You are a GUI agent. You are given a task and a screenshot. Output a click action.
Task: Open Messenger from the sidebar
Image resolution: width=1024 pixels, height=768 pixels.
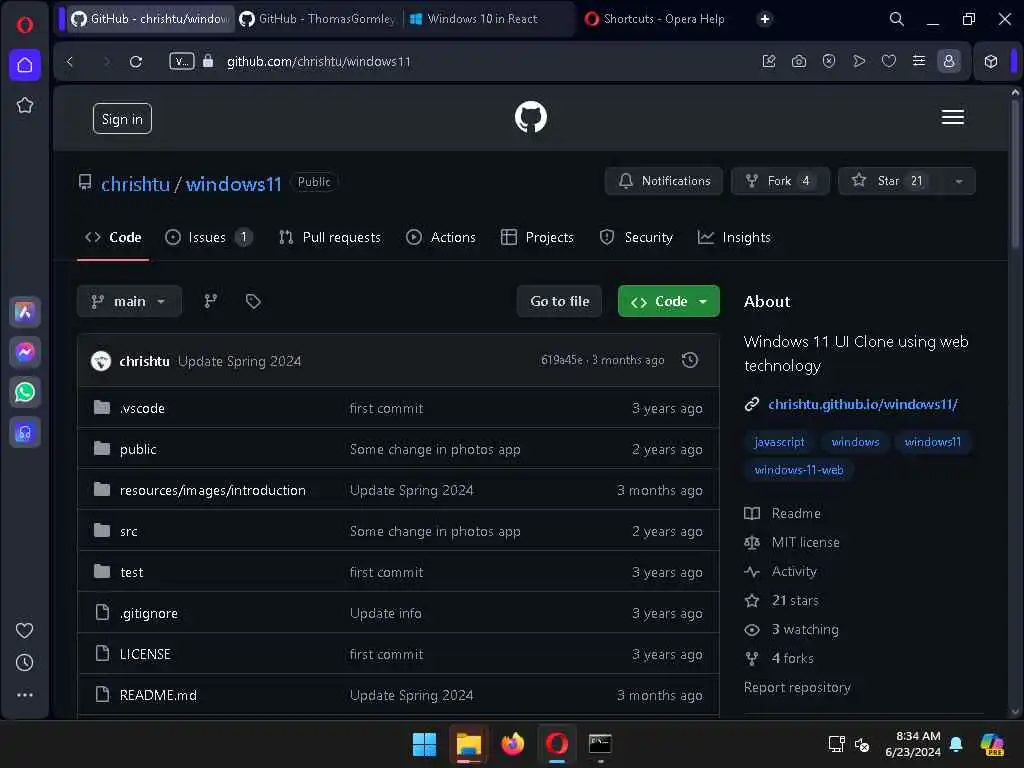25,352
